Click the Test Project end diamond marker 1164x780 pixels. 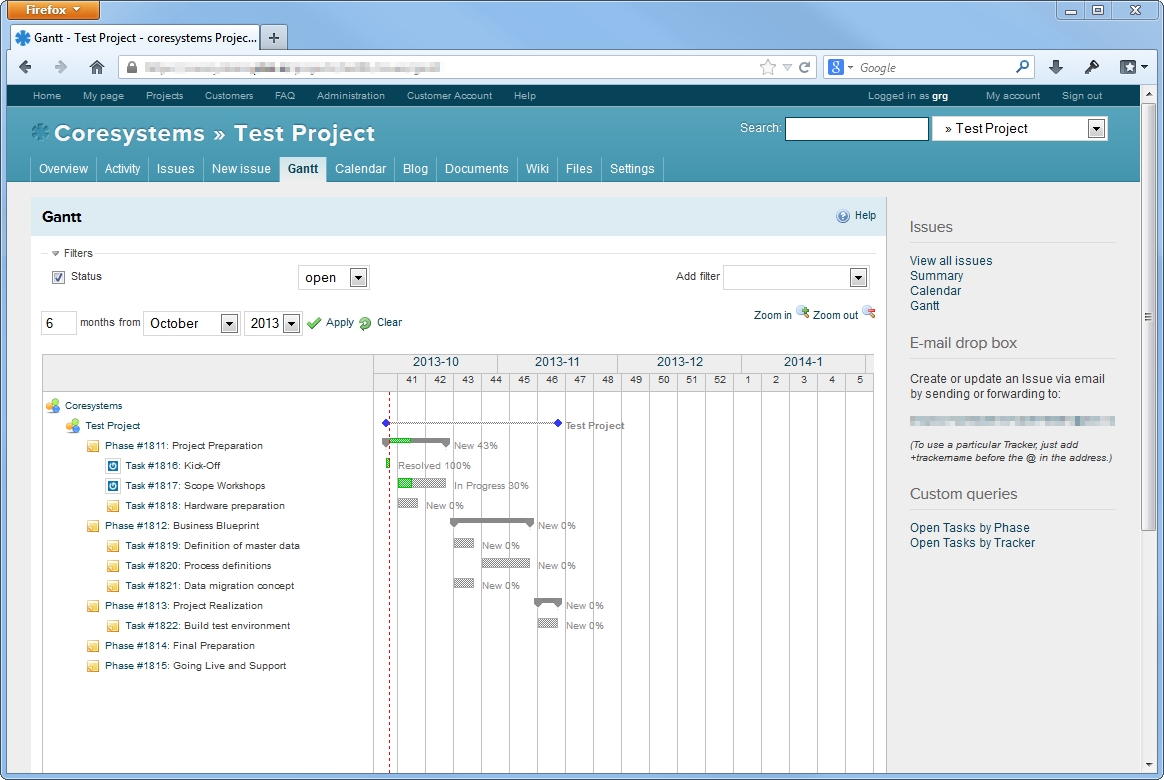pyautogui.click(x=558, y=423)
